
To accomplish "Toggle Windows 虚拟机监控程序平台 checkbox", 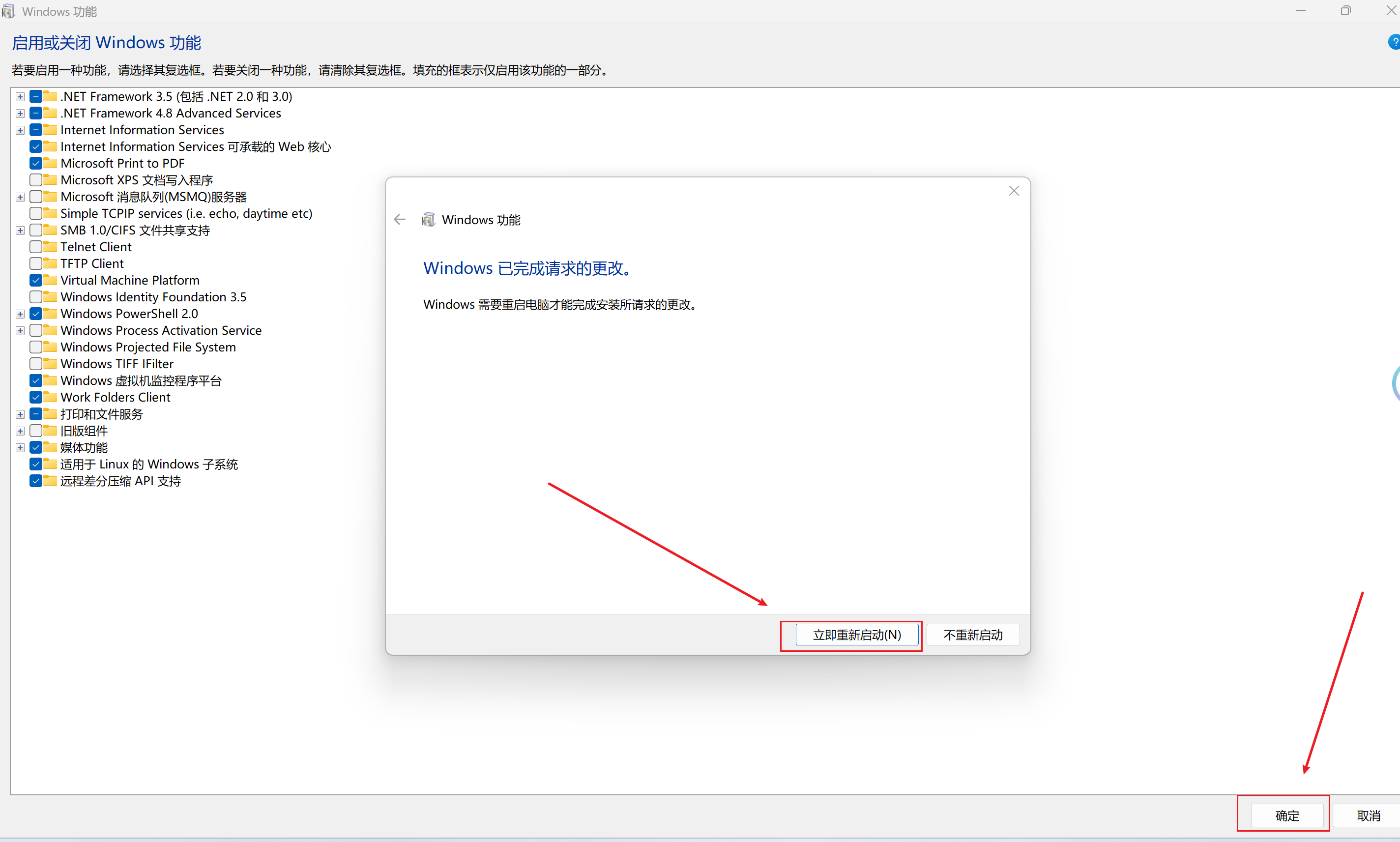I will coord(36,381).
